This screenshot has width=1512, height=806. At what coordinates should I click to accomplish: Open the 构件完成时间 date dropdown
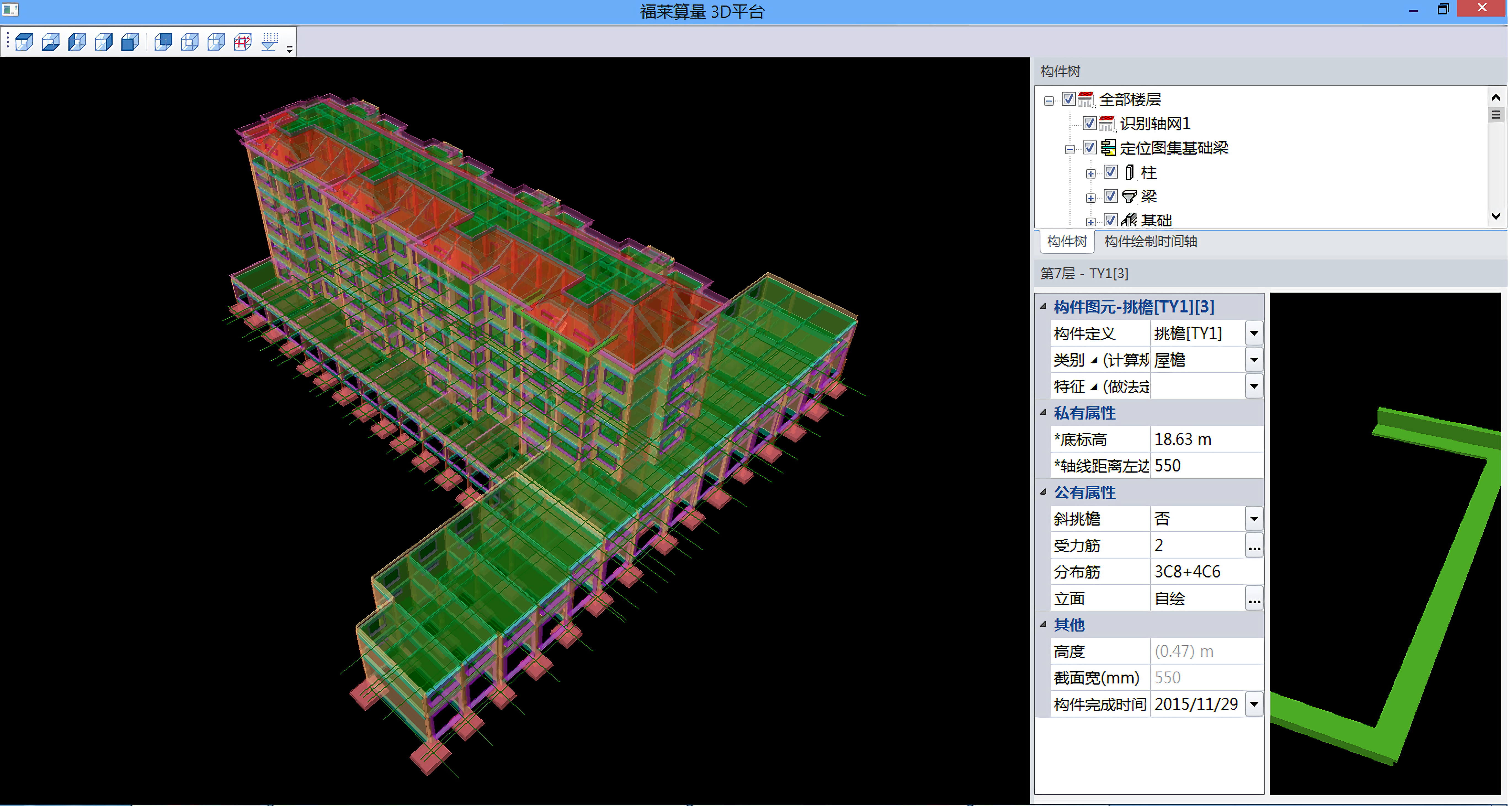point(1254,704)
